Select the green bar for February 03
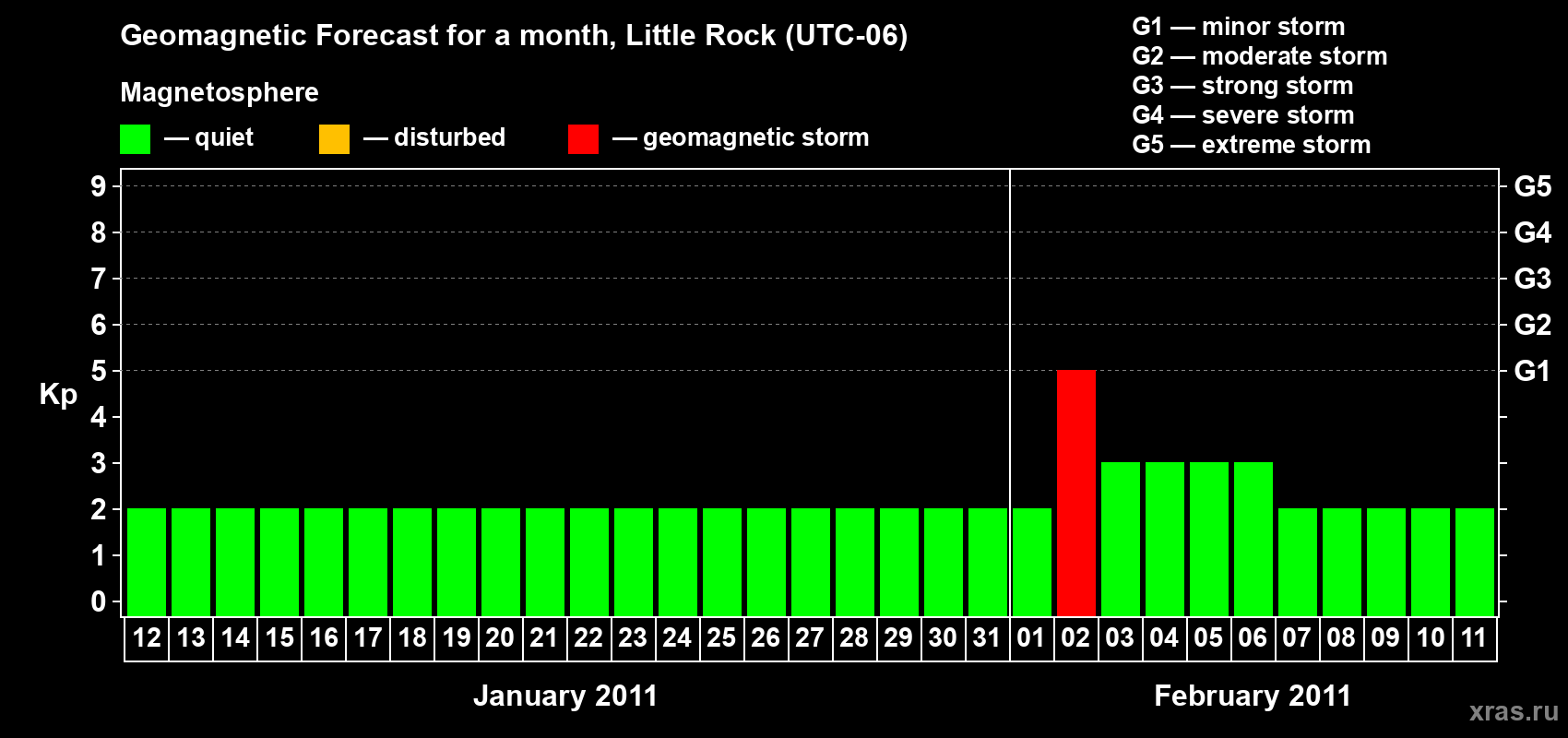 (x=1121, y=539)
